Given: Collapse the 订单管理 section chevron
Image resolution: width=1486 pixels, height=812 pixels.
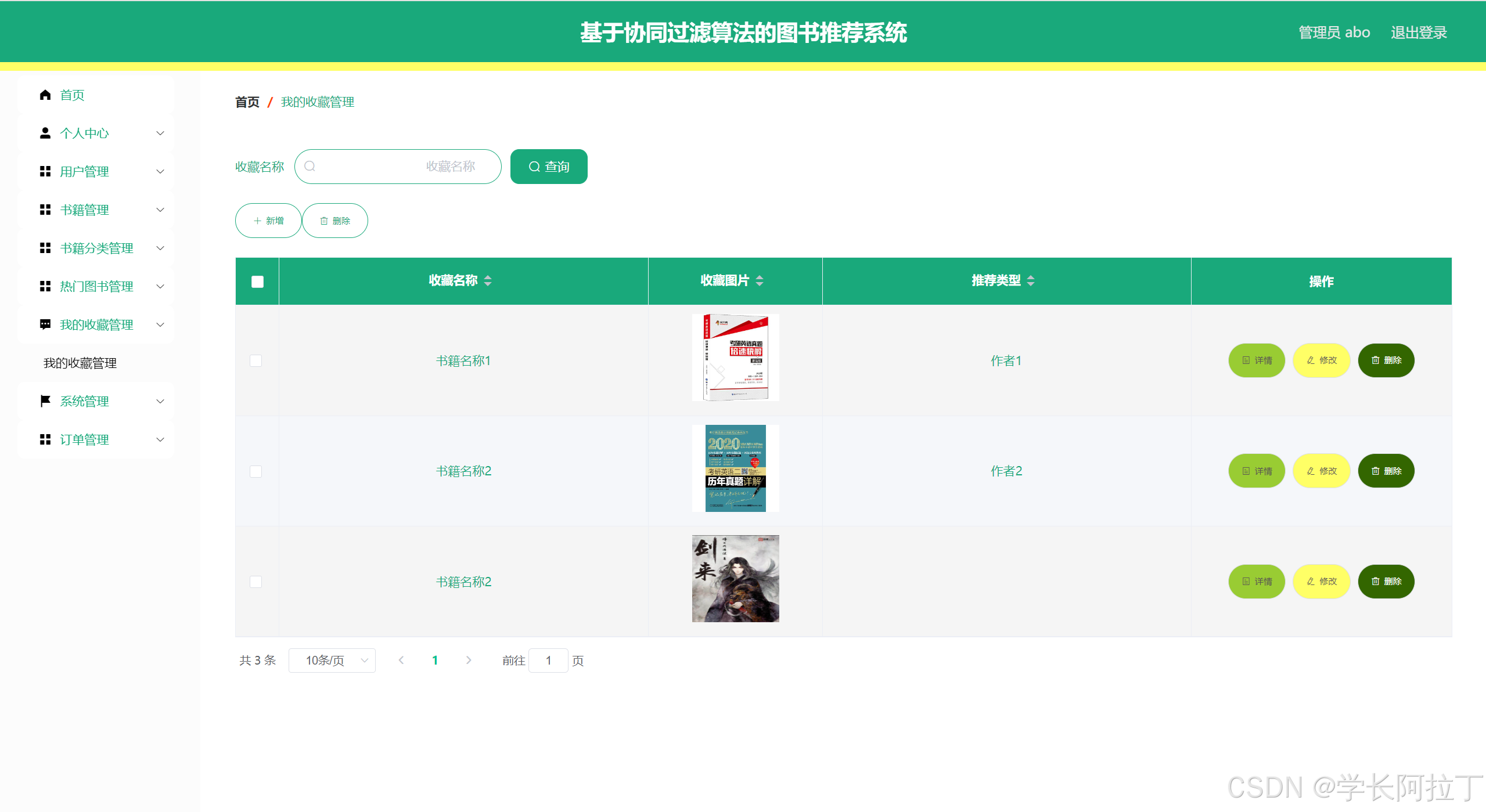Looking at the screenshot, I should 161,439.
